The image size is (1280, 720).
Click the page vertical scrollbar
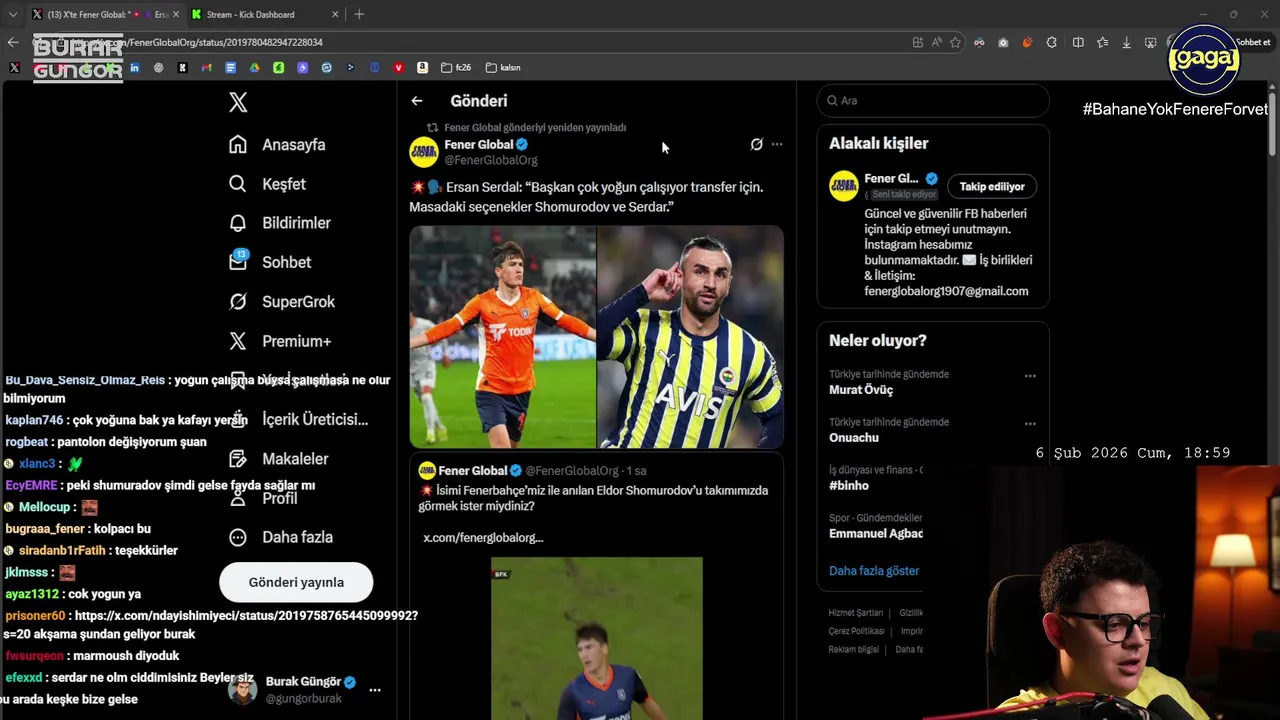point(1273,122)
